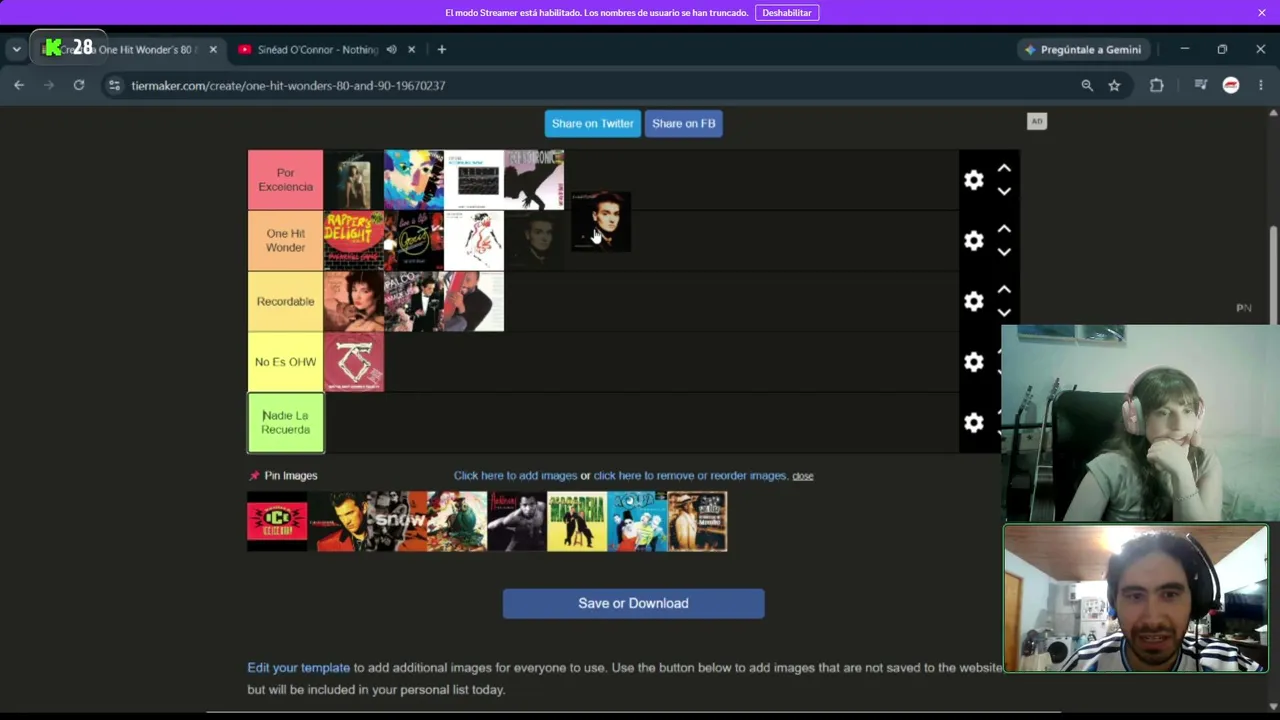The width and height of the screenshot is (1280, 720).
Task: Pick the Falco cover in Recordable row
Action: click(x=414, y=301)
